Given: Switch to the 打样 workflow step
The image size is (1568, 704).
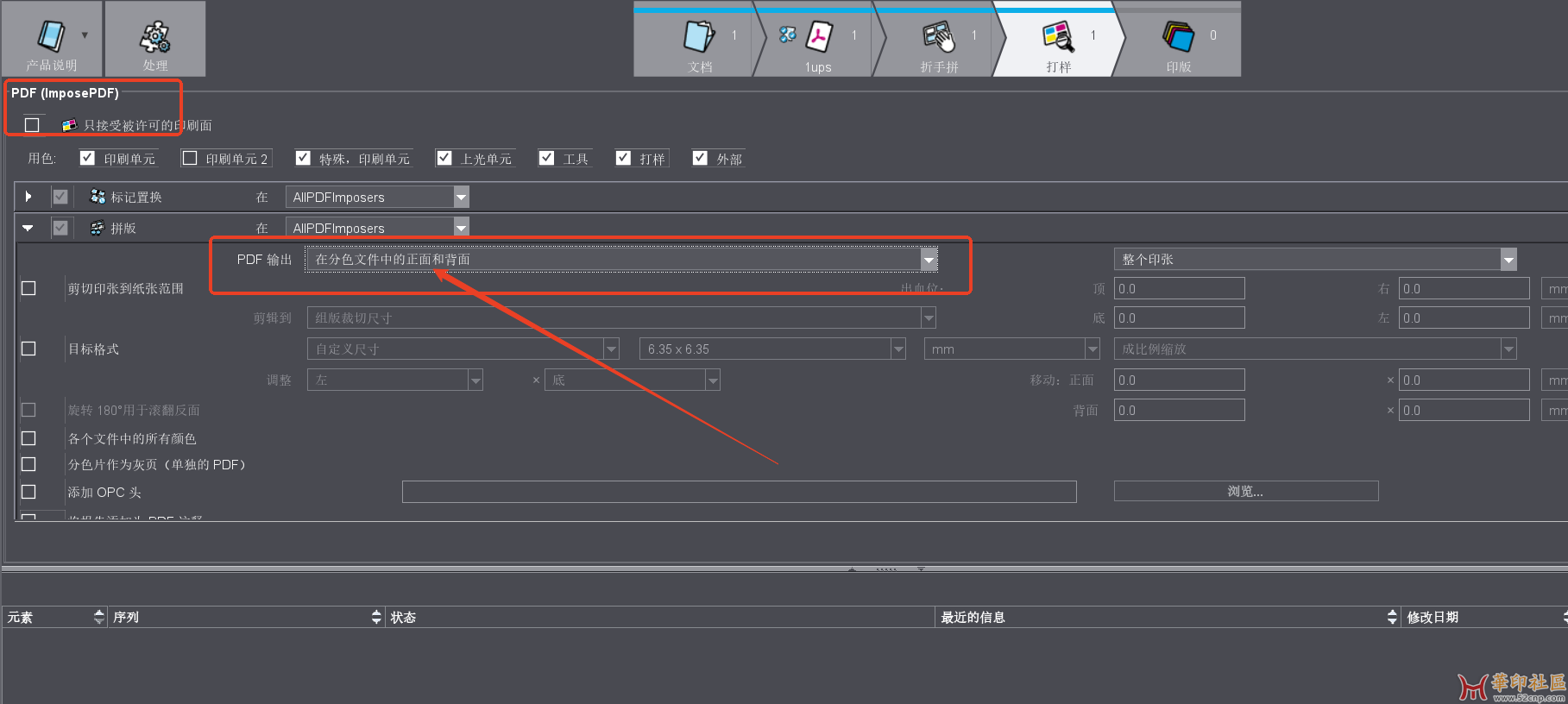Looking at the screenshot, I should coord(1058,36).
